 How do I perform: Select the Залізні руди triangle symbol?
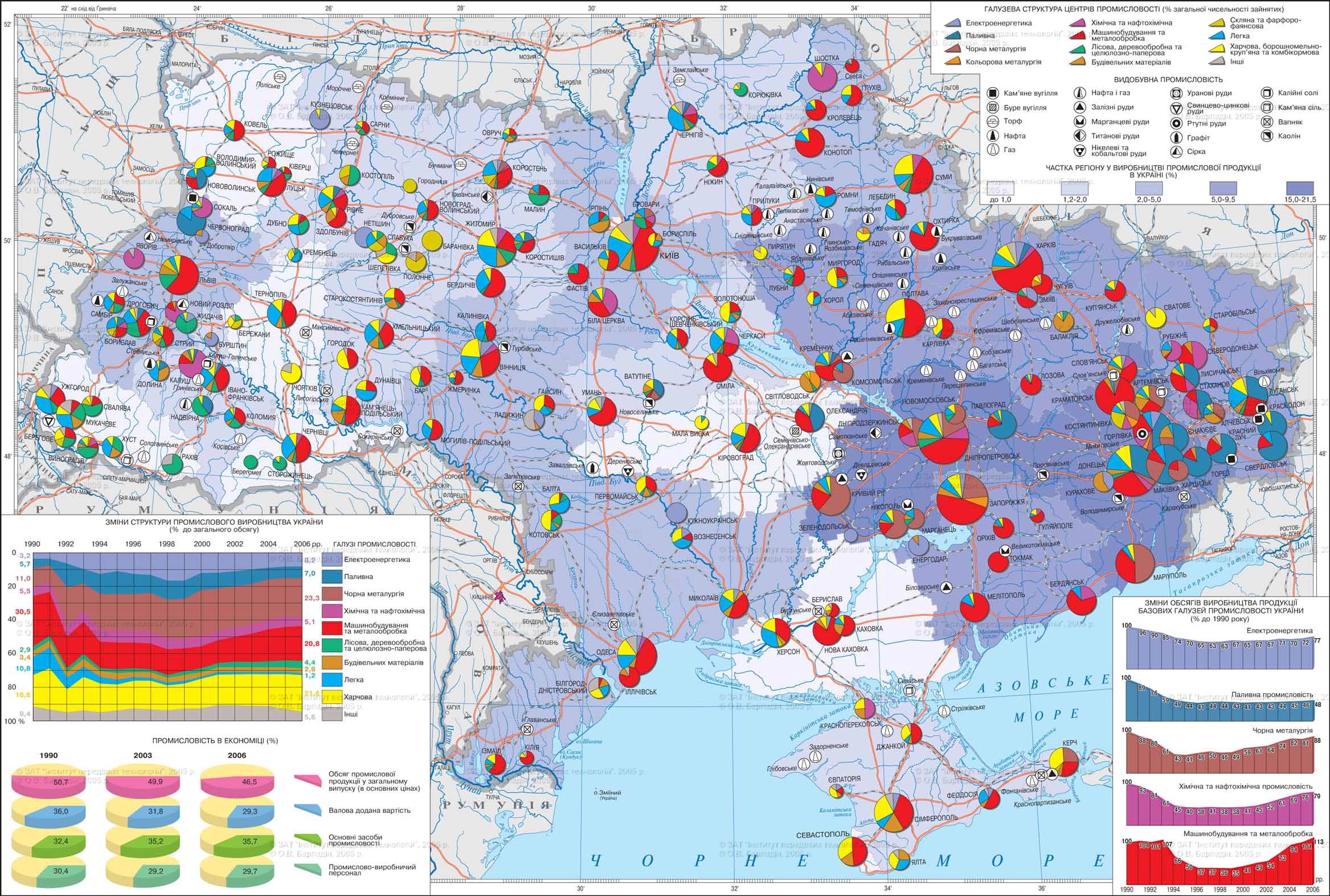tap(1079, 107)
